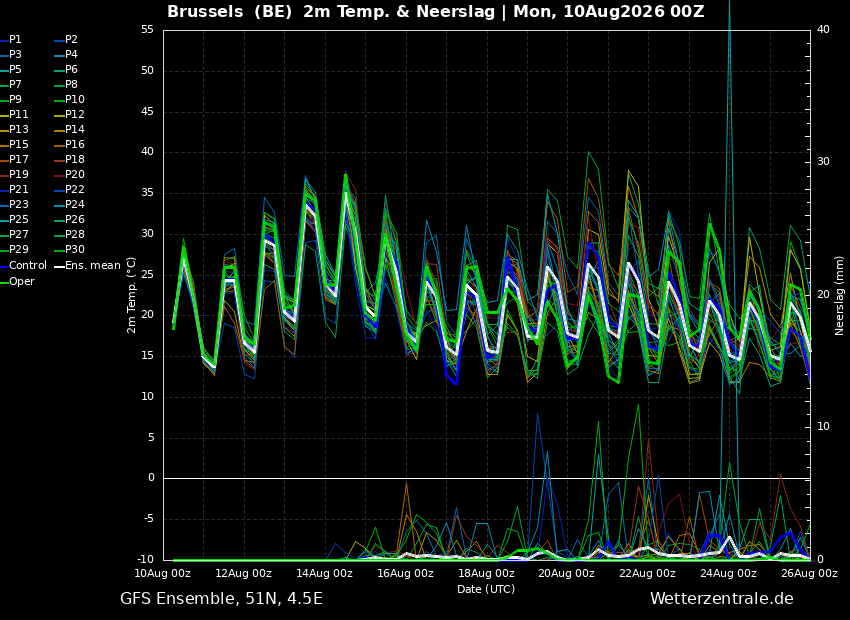Image resolution: width=850 pixels, height=620 pixels.
Task: Click the P21 legend entry
Action: tap(14, 190)
